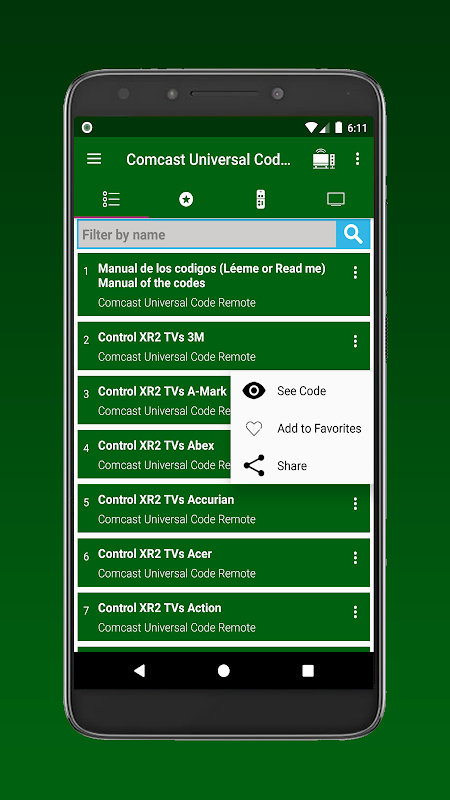Tap the Android home navigation button
The width and height of the screenshot is (450, 800).
[x=223, y=670]
